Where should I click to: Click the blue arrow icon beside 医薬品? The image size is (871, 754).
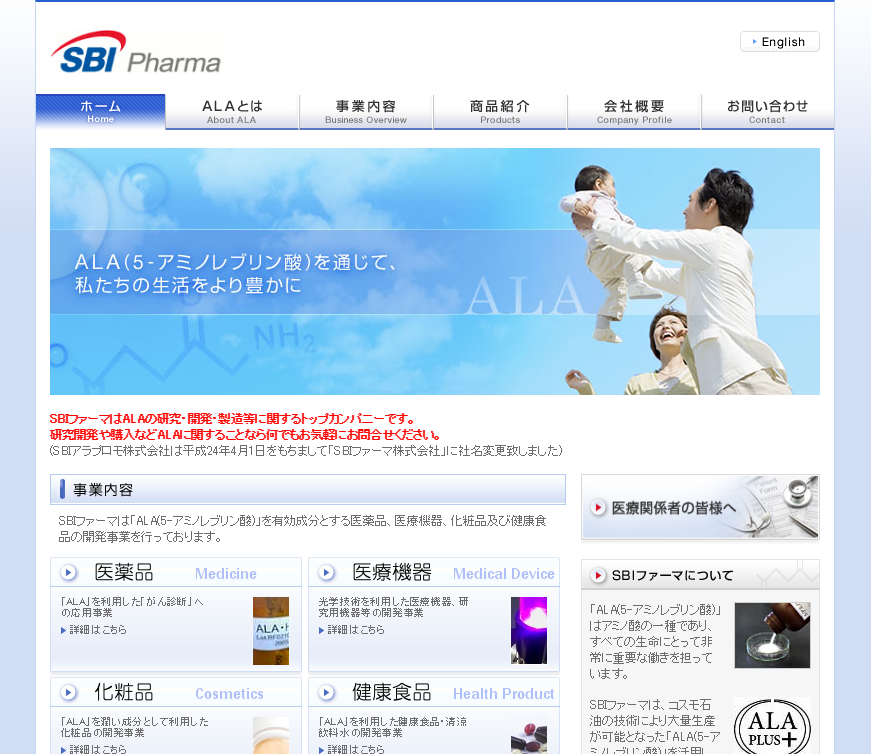[x=68, y=572]
